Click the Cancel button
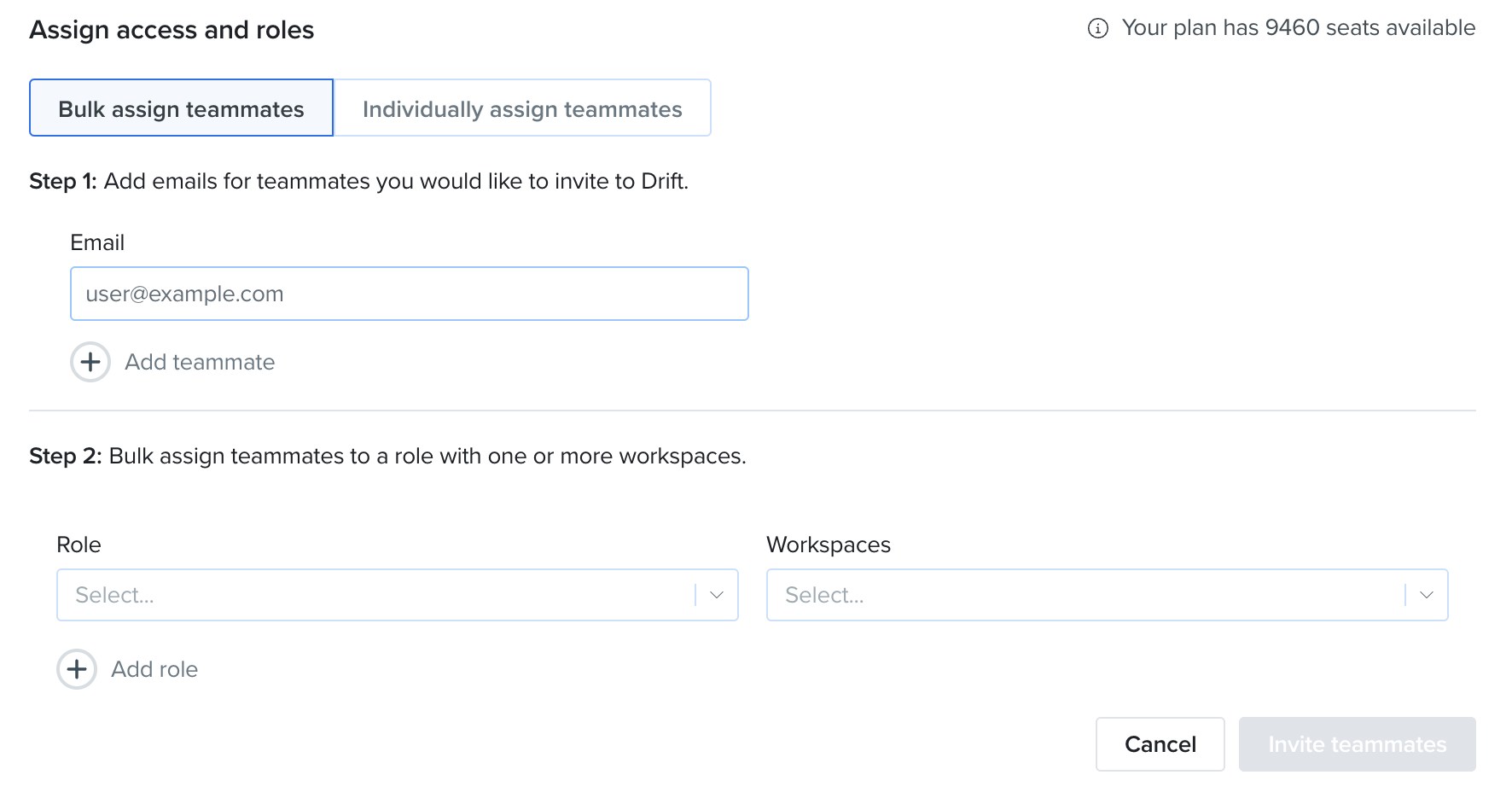 coord(1160,744)
